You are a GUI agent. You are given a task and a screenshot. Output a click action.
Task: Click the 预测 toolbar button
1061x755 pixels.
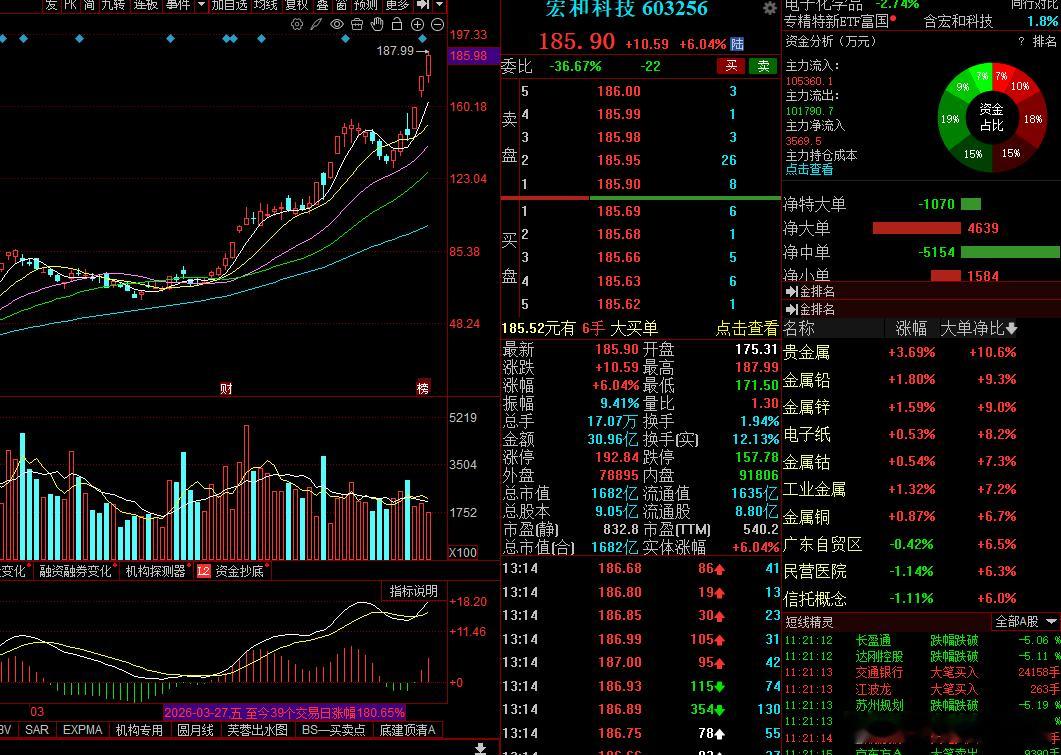click(x=365, y=5)
